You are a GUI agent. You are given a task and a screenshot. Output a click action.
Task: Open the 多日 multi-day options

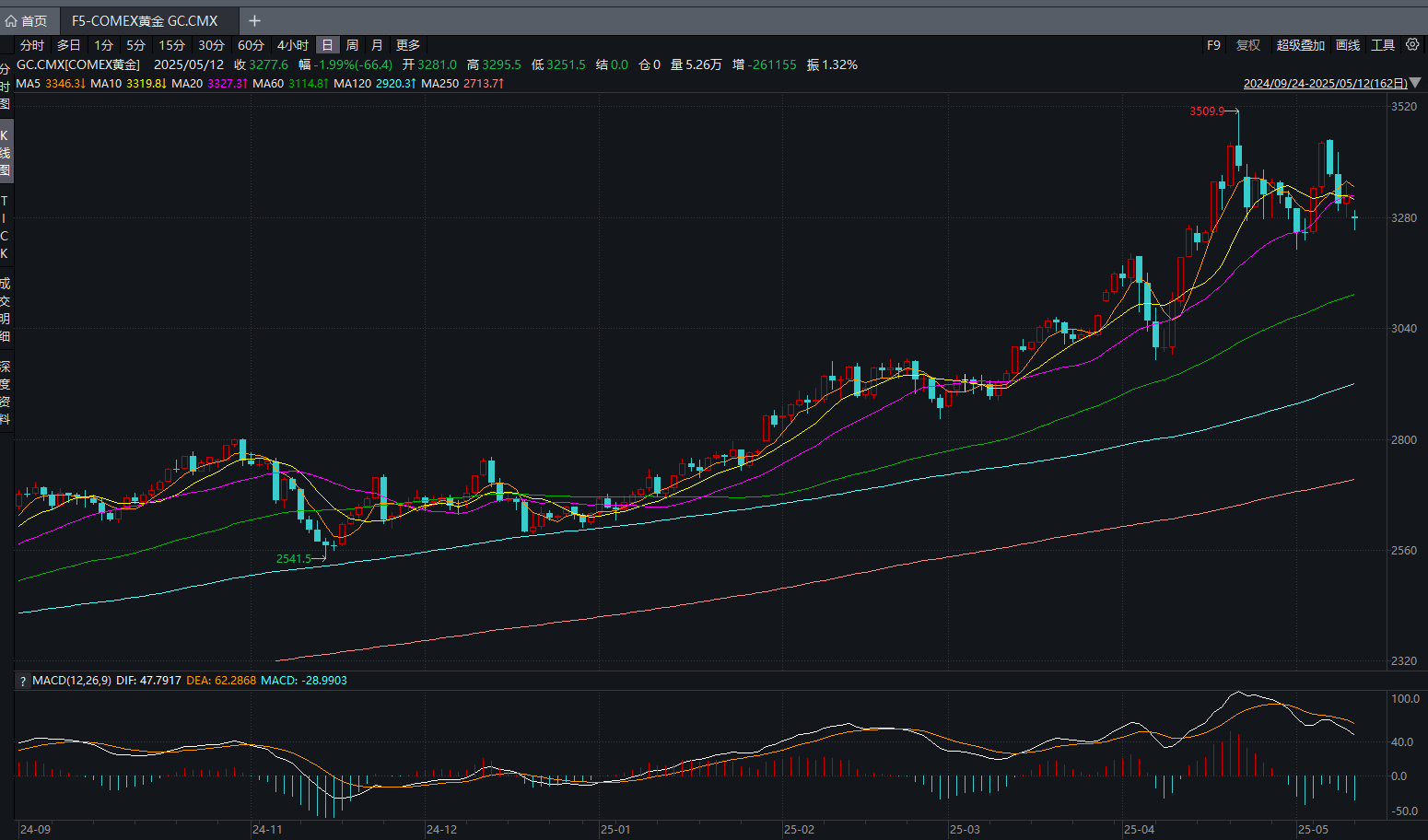(68, 44)
